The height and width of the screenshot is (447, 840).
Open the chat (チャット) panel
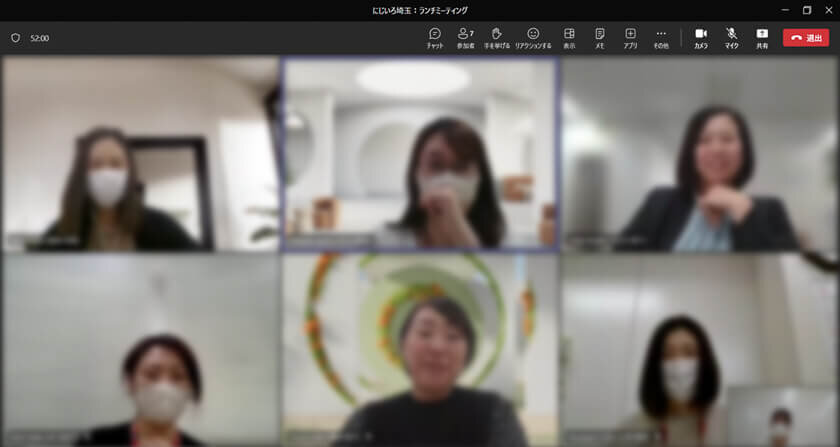point(435,38)
